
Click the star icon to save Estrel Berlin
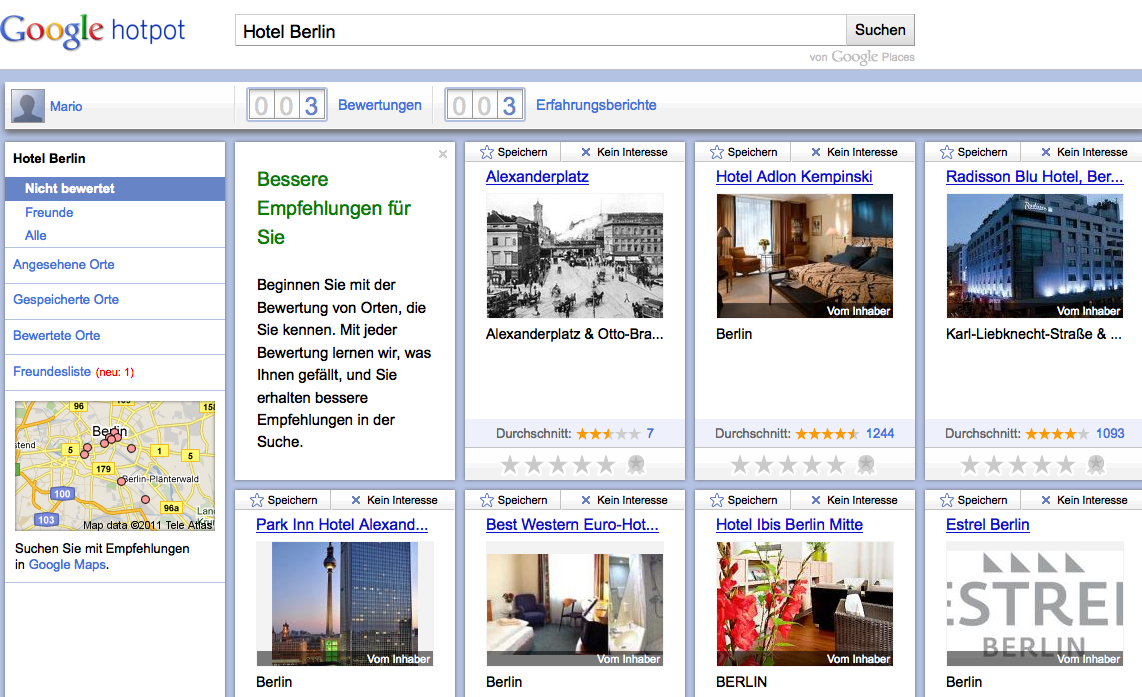(947, 500)
